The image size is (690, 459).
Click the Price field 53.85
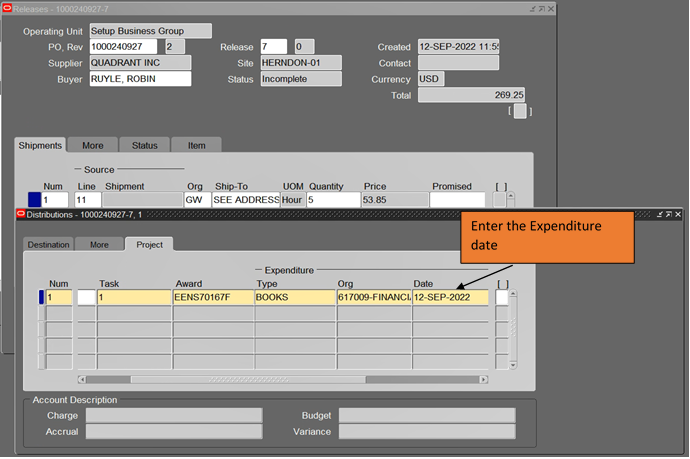tap(395, 199)
